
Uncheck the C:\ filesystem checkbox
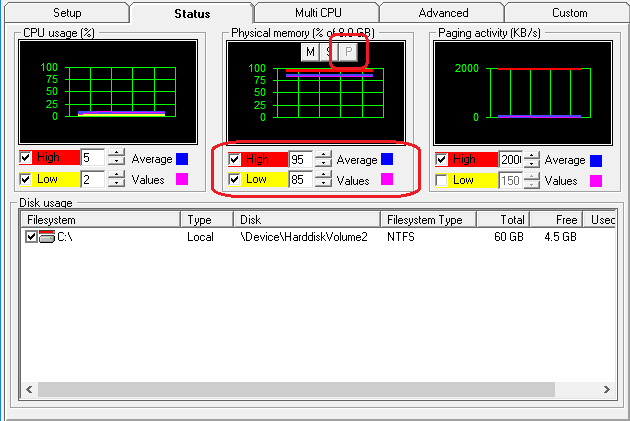pos(31,237)
